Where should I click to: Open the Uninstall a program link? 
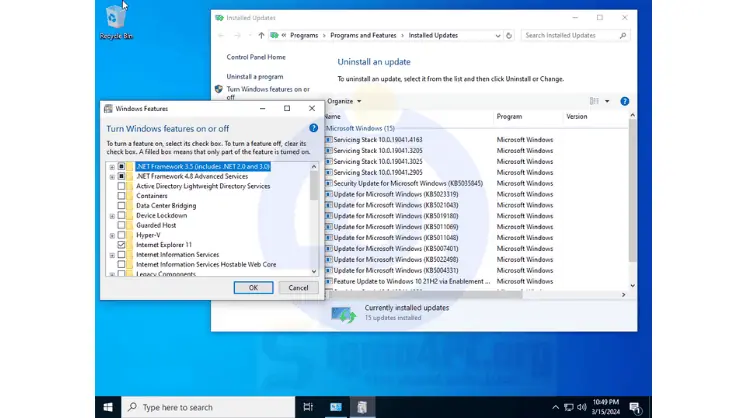[254, 76]
